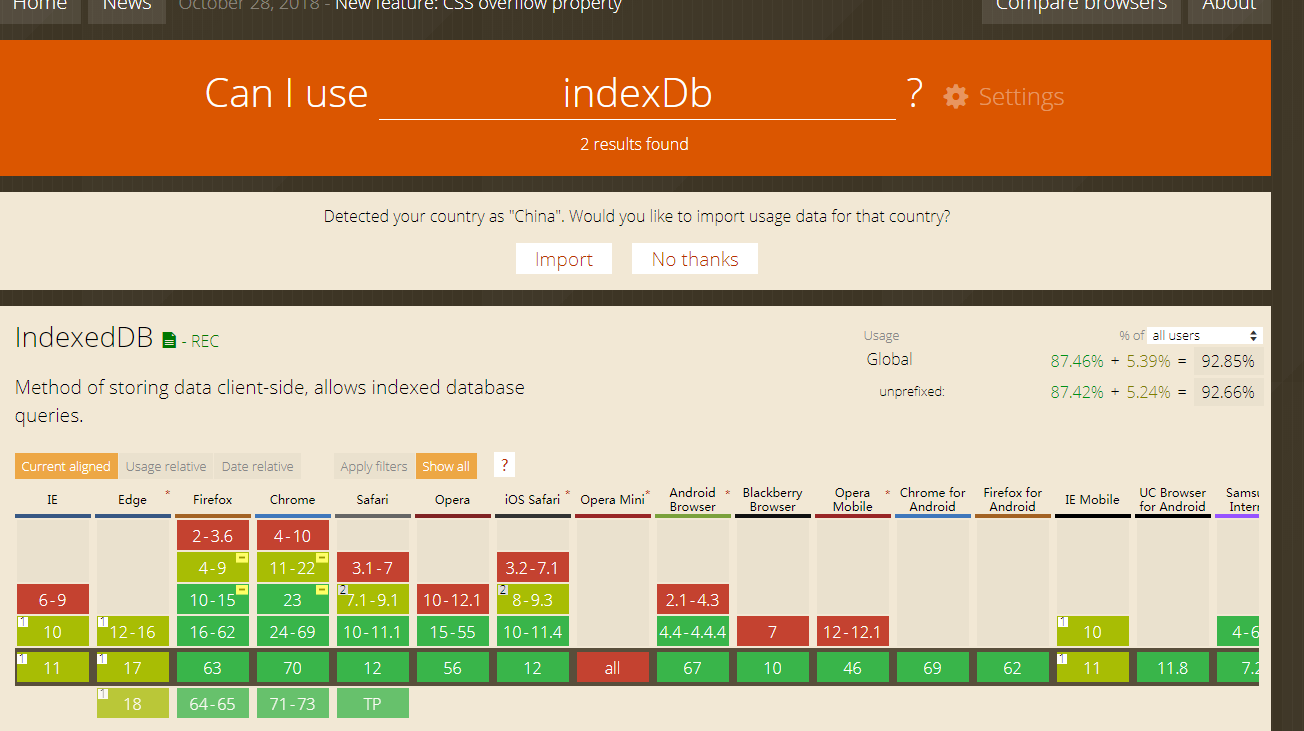Click the question mark help icon beside Show all
The width and height of the screenshot is (1304, 731).
point(504,464)
